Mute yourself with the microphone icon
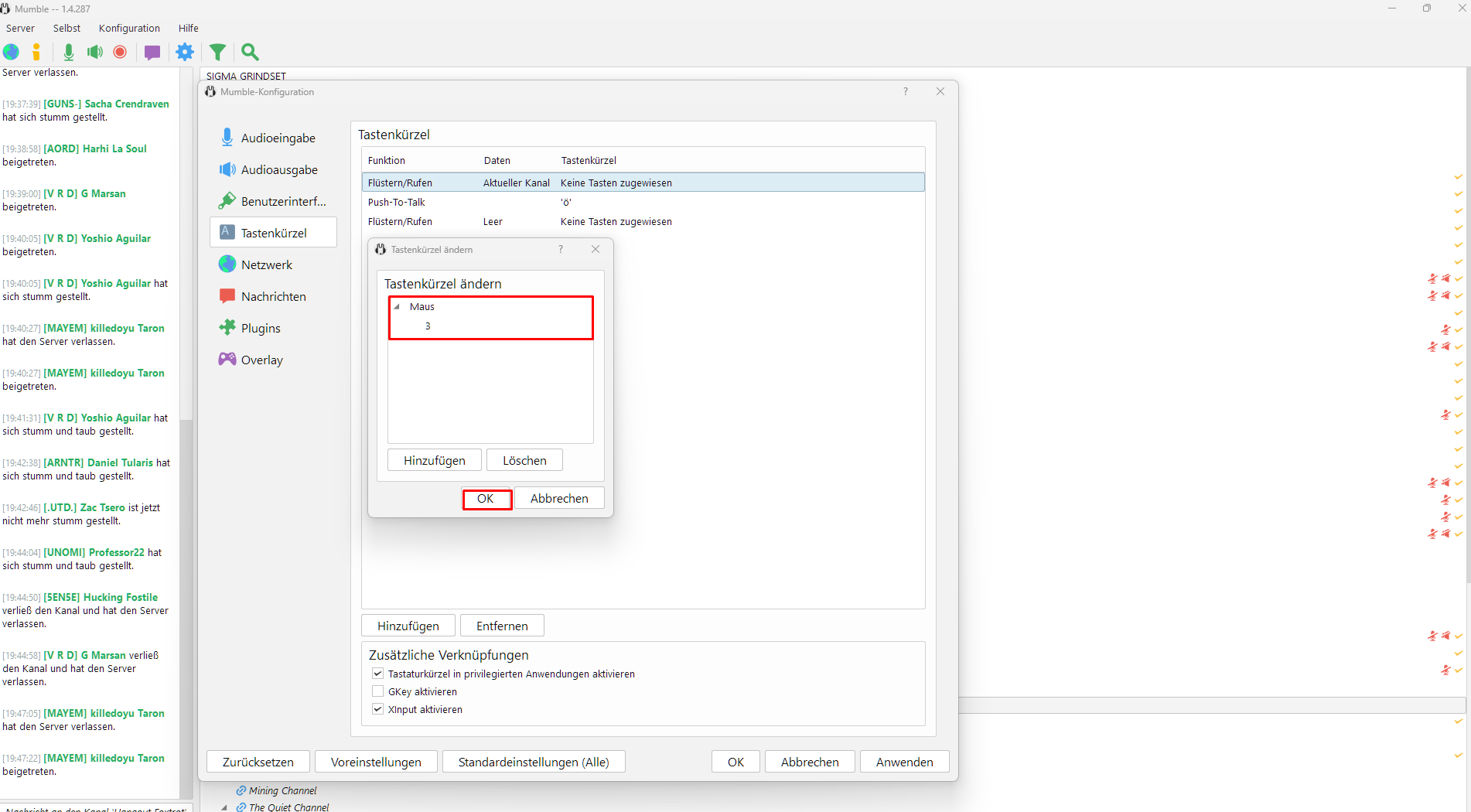The height and width of the screenshot is (812, 1471). pyautogui.click(x=69, y=52)
